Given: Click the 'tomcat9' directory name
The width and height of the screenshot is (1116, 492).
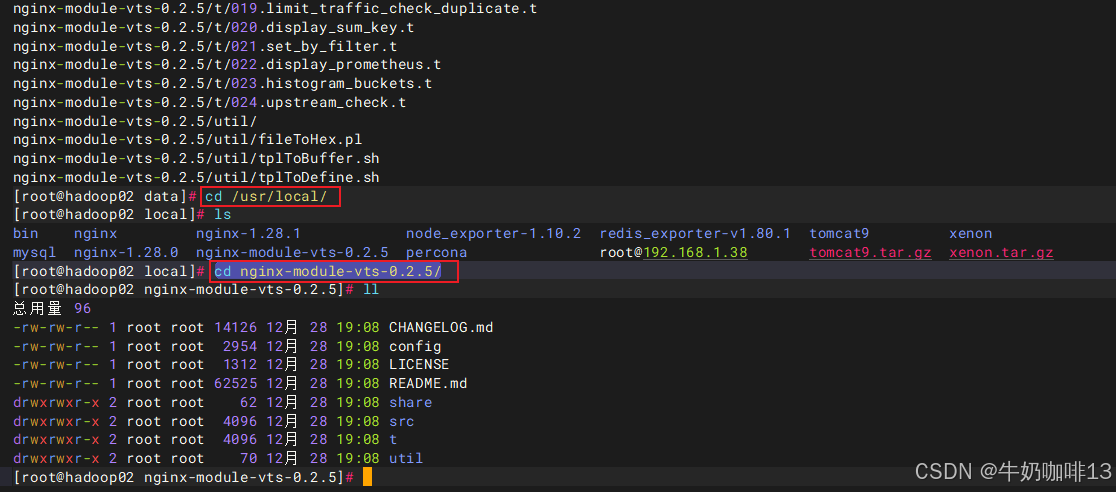Looking at the screenshot, I should 839,234.
